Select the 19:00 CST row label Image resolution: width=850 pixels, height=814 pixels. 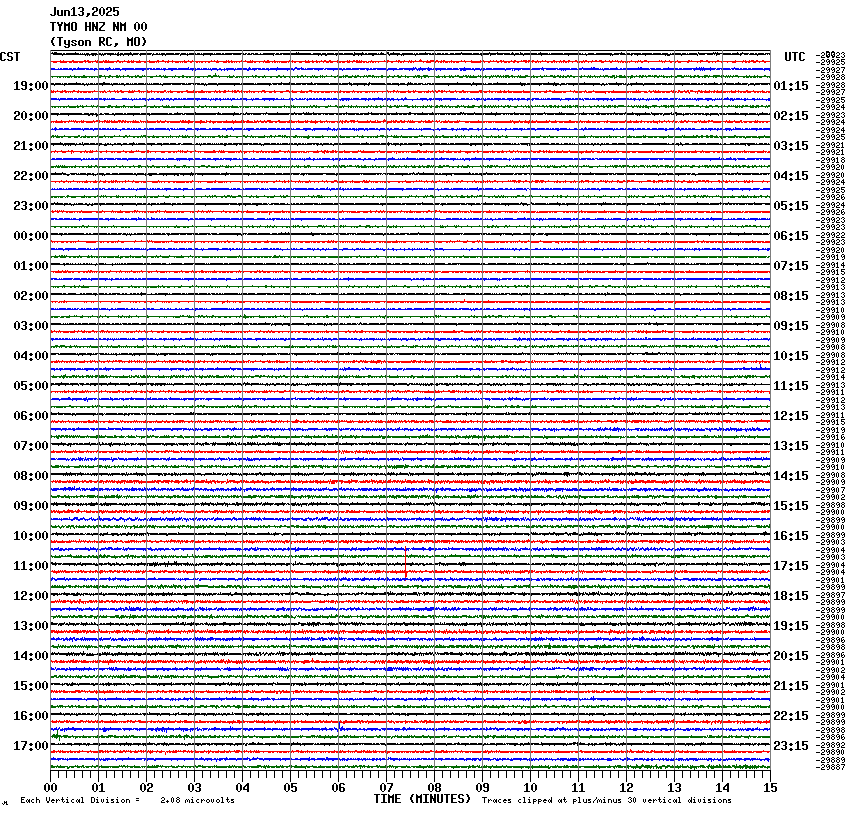[x=31, y=86]
